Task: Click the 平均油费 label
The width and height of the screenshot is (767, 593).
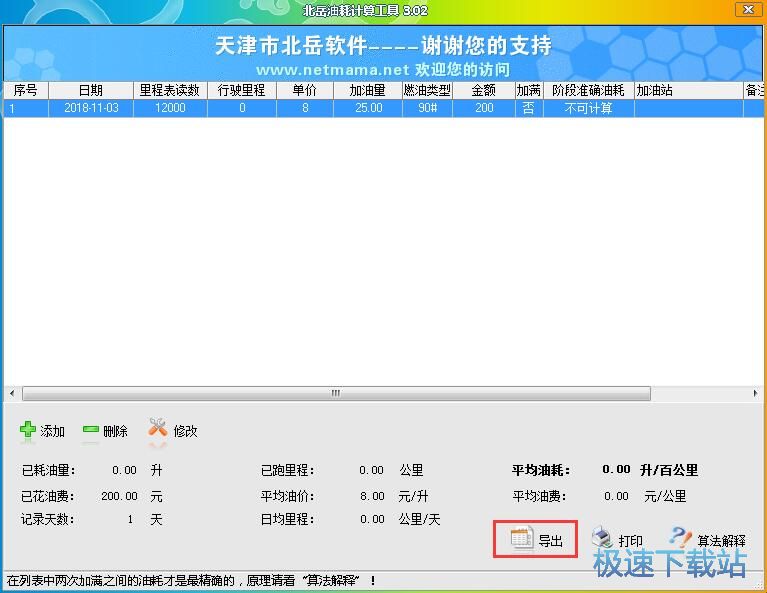Action: coord(539,496)
